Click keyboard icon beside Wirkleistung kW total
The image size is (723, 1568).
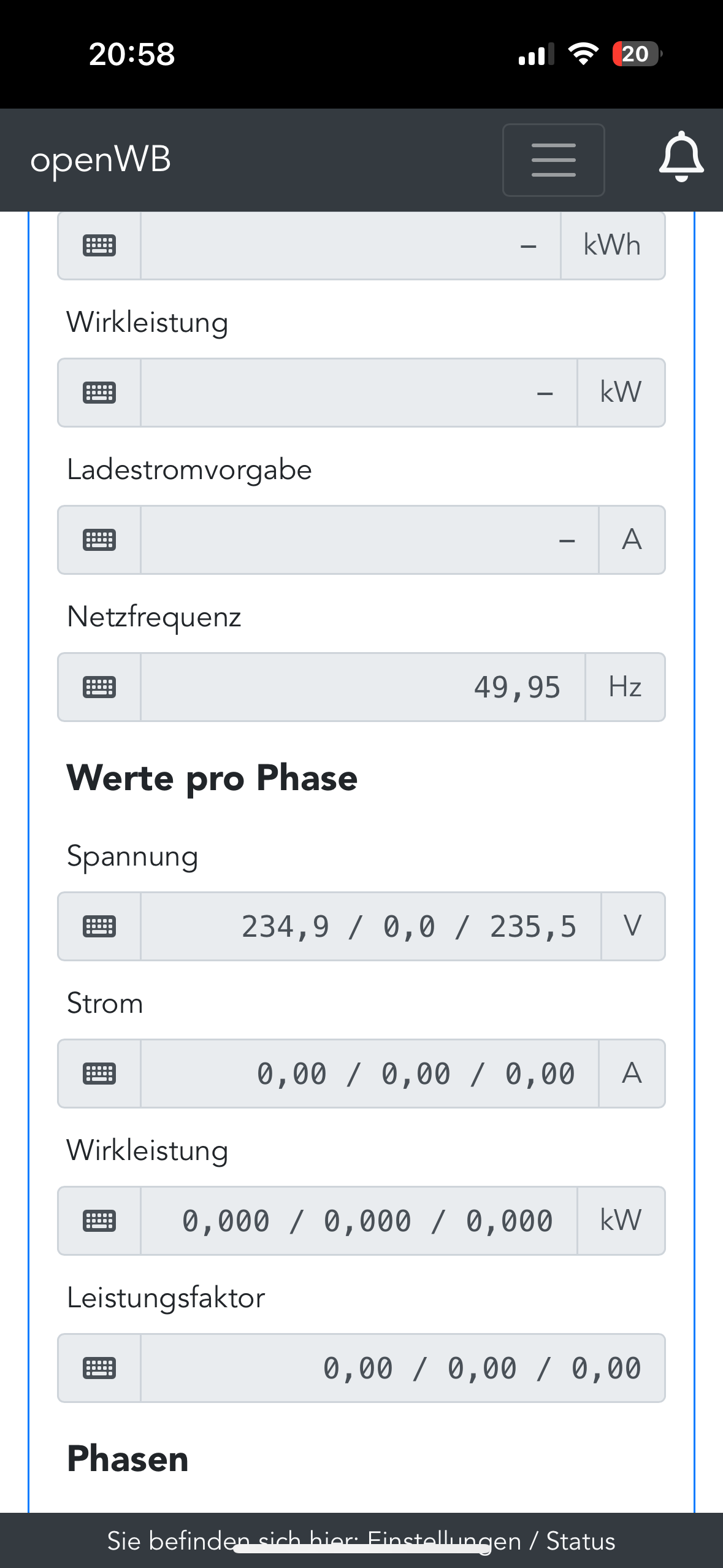tap(99, 393)
